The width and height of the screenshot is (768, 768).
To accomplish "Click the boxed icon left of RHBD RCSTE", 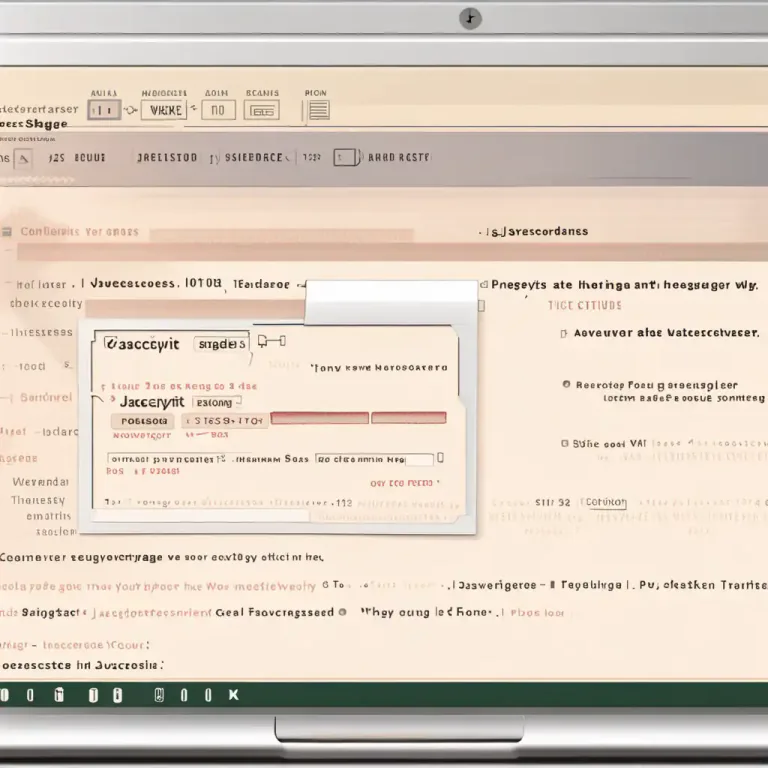I will point(347,158).
